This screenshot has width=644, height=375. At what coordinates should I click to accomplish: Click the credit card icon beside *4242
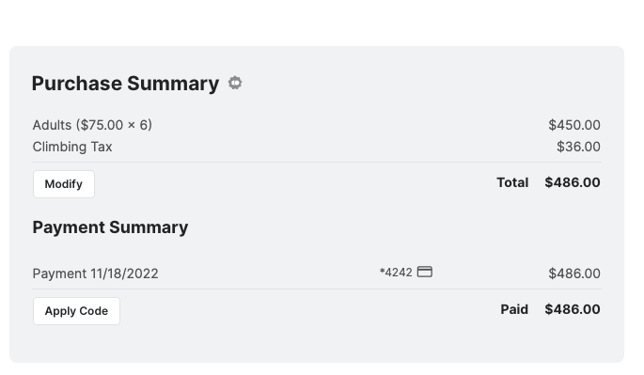pyautogui.click(x=425, y=271)
